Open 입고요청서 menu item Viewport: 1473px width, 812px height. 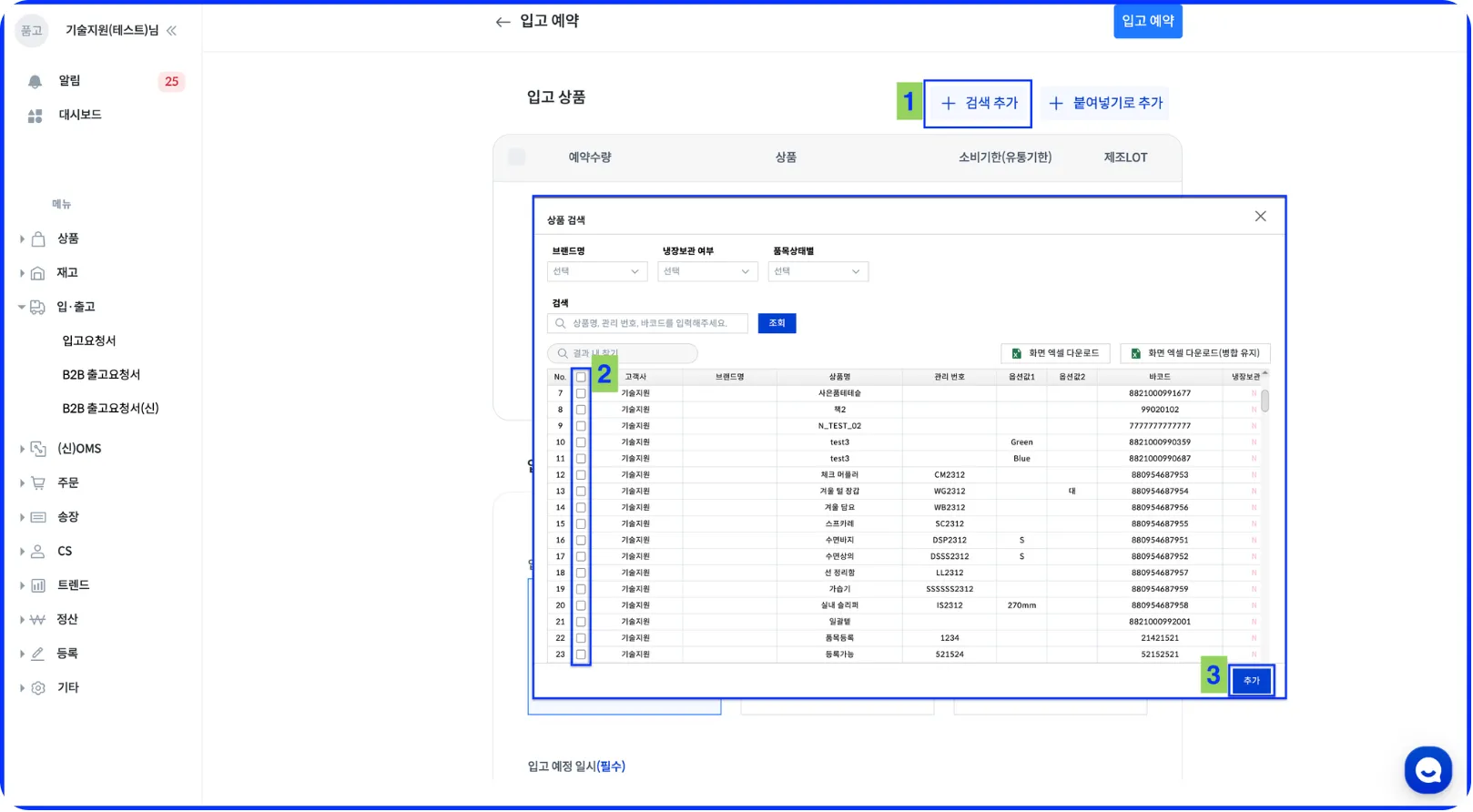click(89, 340)
